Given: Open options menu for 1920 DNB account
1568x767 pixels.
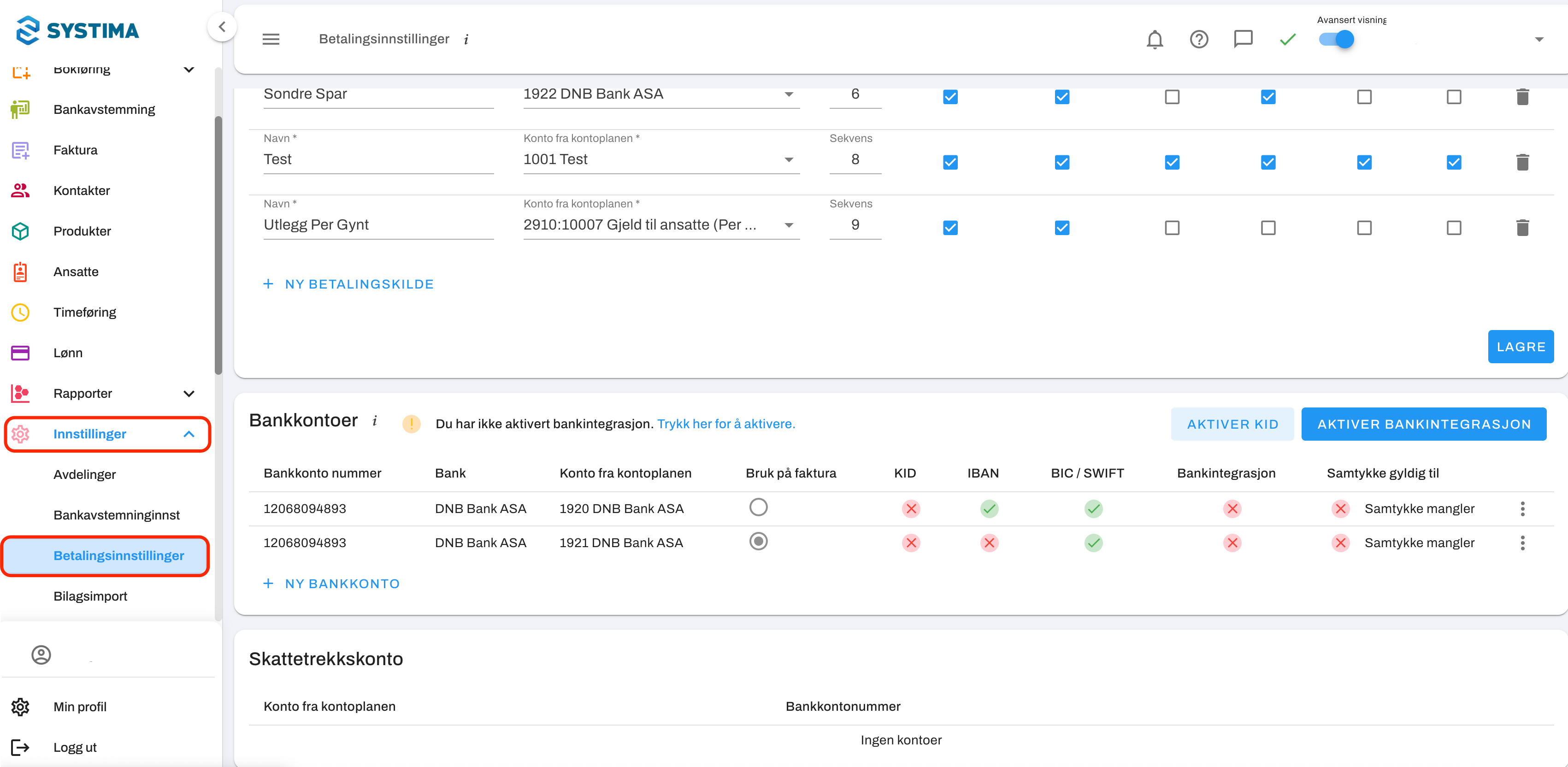Looking at the screenshot, I should (1522, 509).
